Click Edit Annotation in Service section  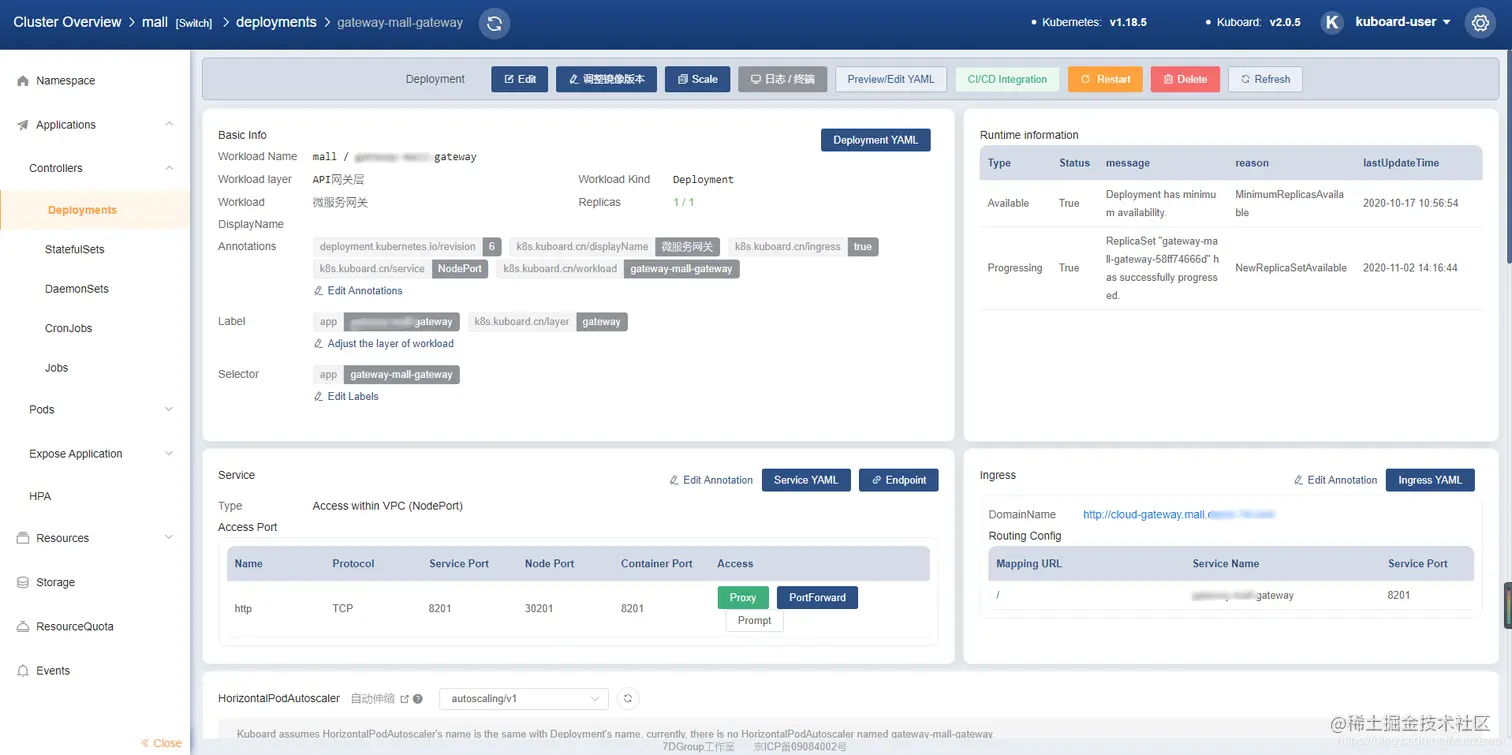pyautogui.click(x=711, y=480)
